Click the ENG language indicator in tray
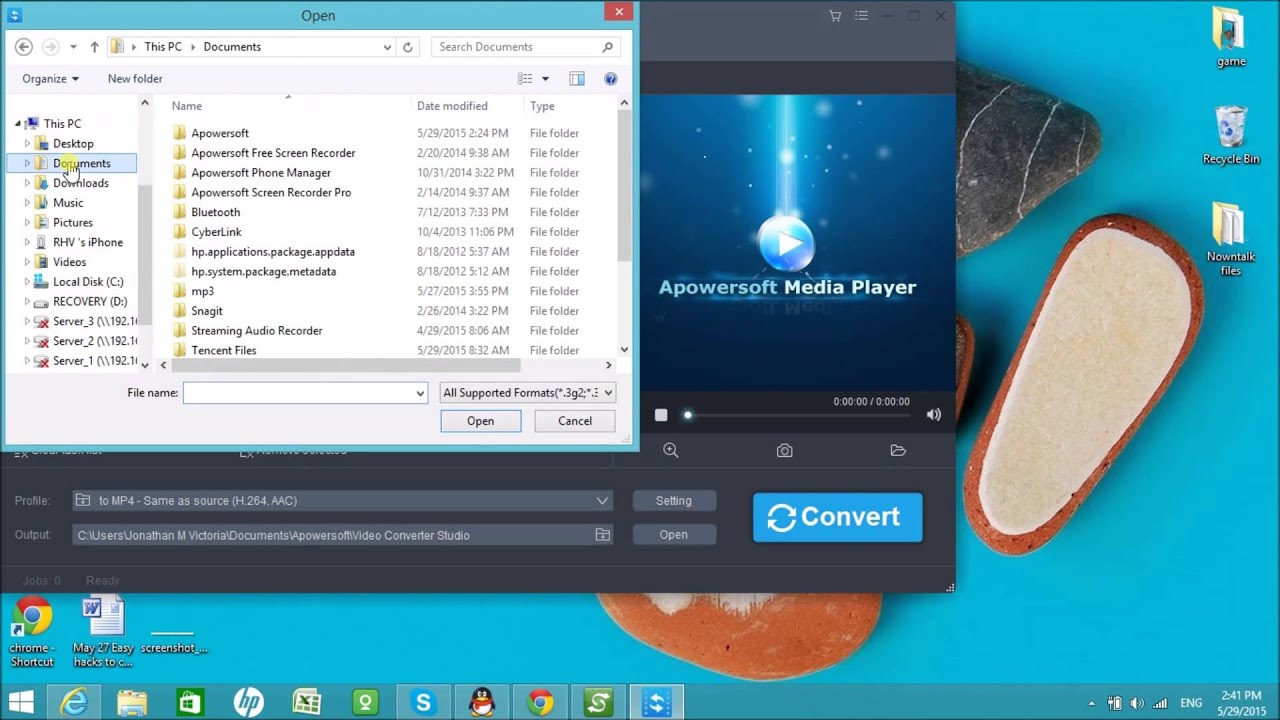 point(1191,703)
